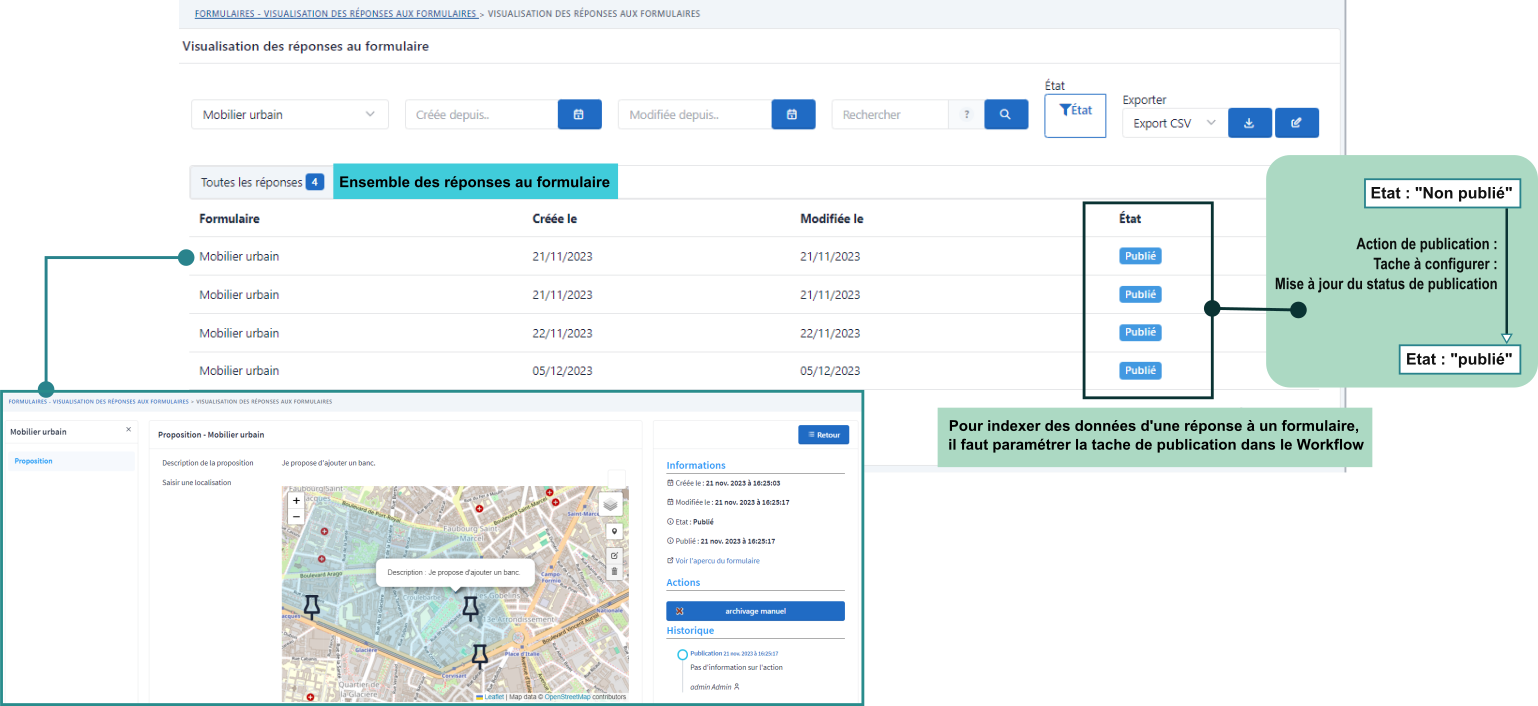Click the trash icon on the map toolbar
Image resolution: width=1538 pixels, height=706 pixels.
(x=614, y=571)
